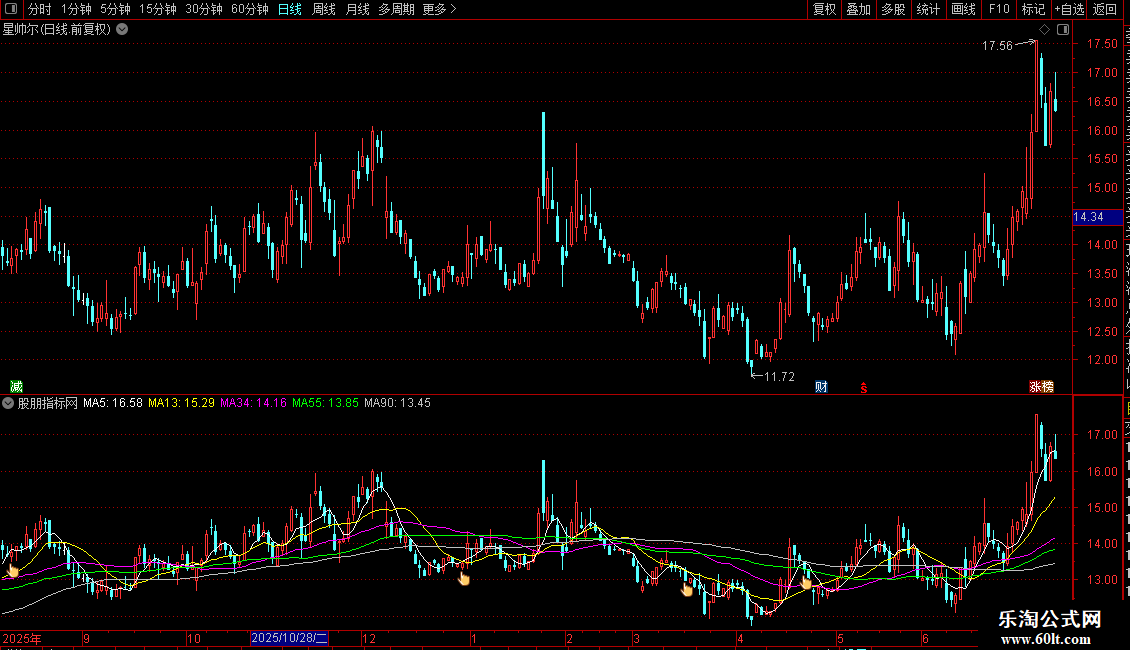This screenshot has width=1130, height=650.
Task: Click the 叠加 overlay button
Action: coord(859,9)
